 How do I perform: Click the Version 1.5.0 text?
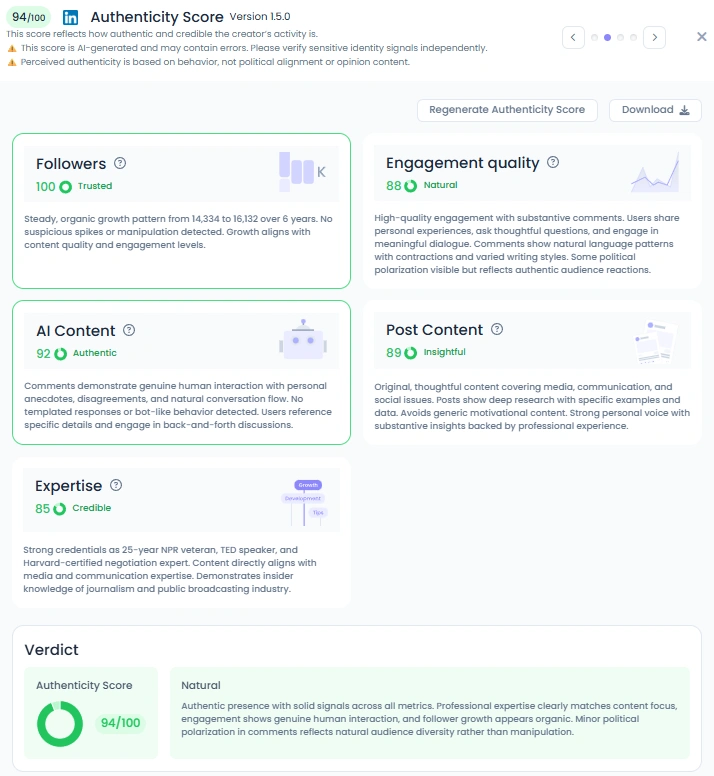click(260, 17)
